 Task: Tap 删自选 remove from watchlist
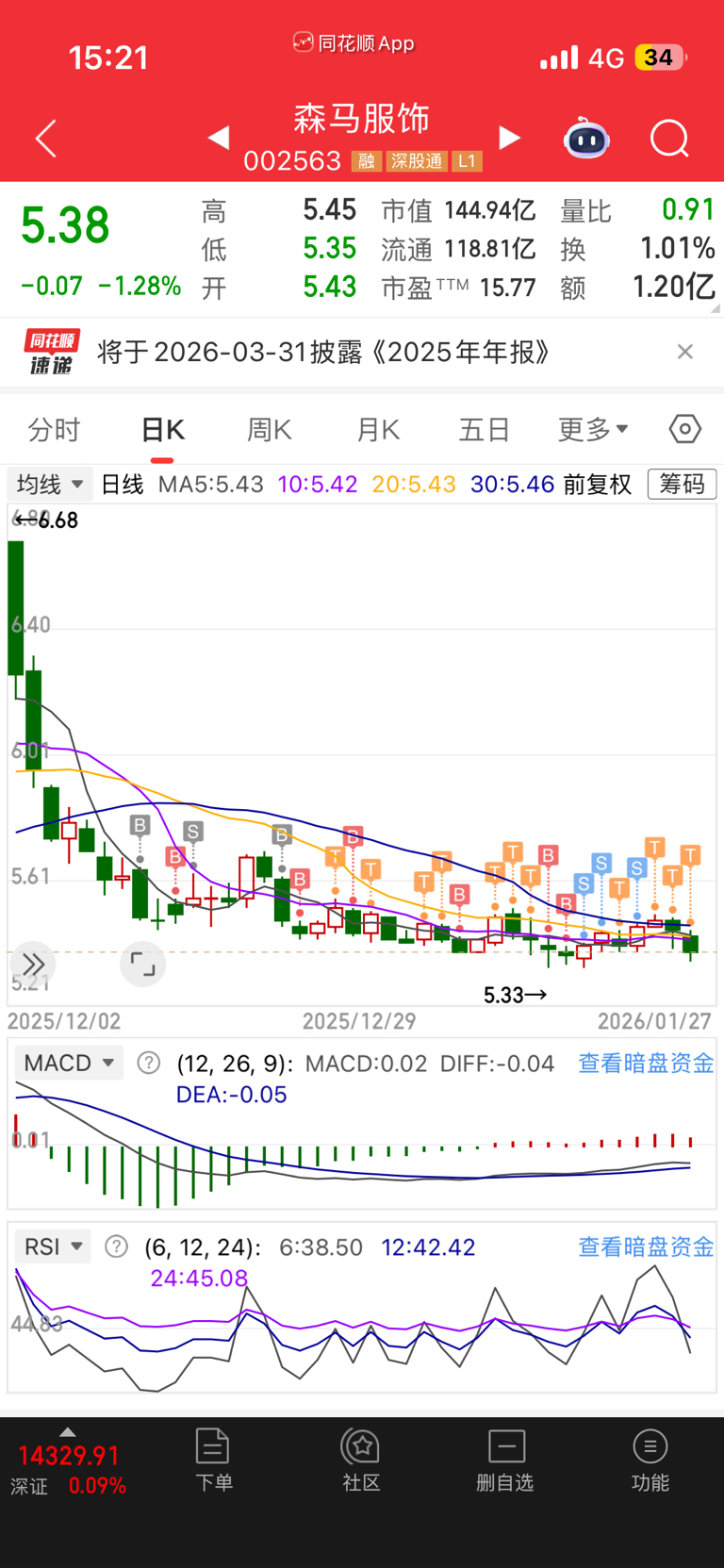(505, 1460)
